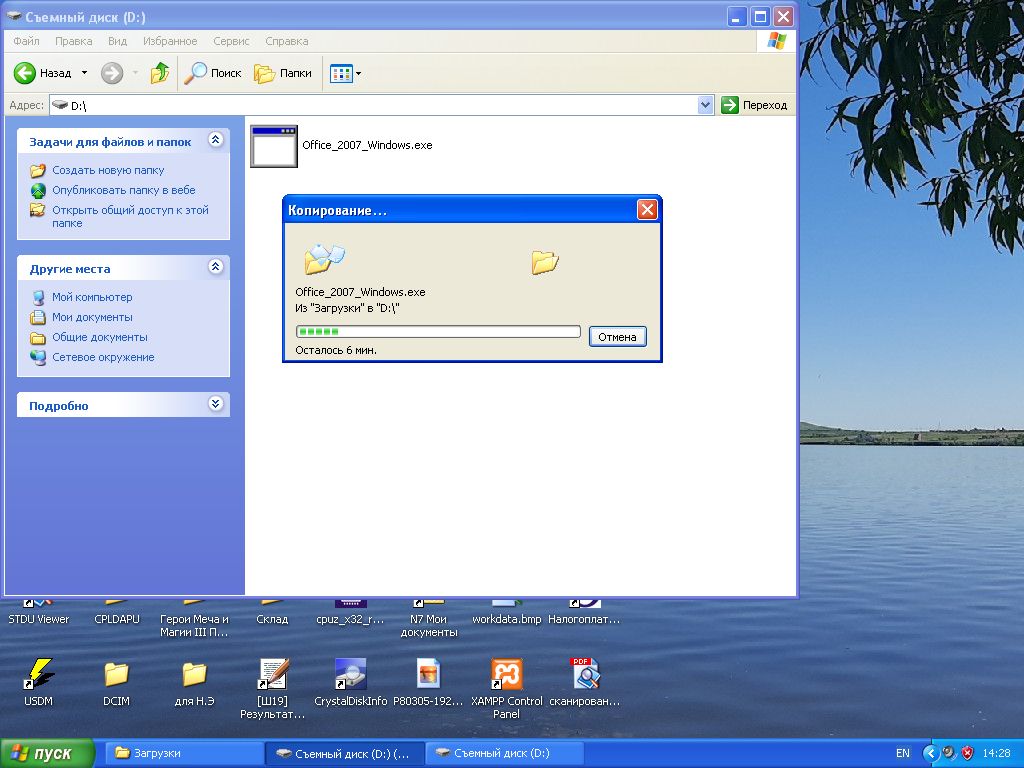This screenshot has width=1024, height=768.
Task: Open the Back button history dropdown arrow
Action: 84,72
